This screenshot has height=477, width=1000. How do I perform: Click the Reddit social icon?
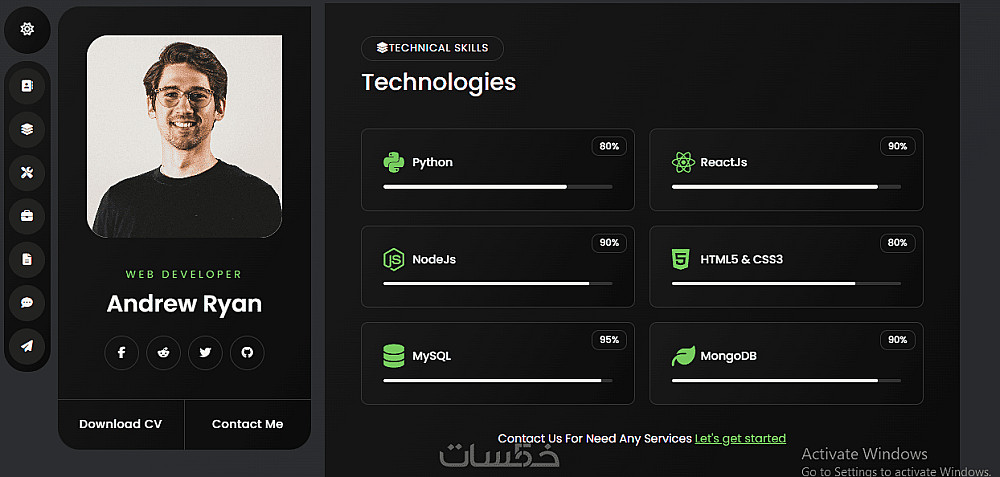click(x=163, y=353)
